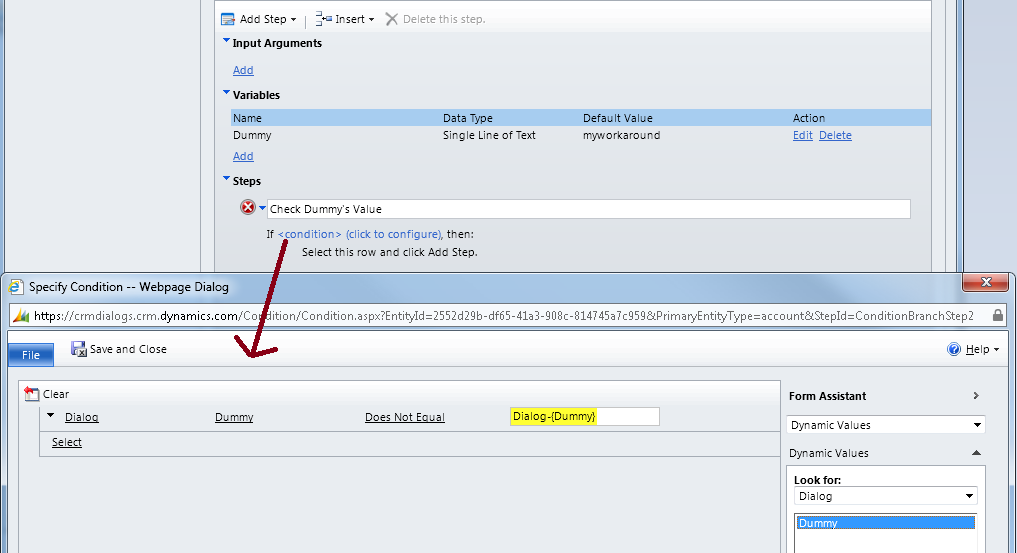The height and width of the screenshot is (553, 1017).
Task: Collapse the Steps section
Action: point(226,181)
